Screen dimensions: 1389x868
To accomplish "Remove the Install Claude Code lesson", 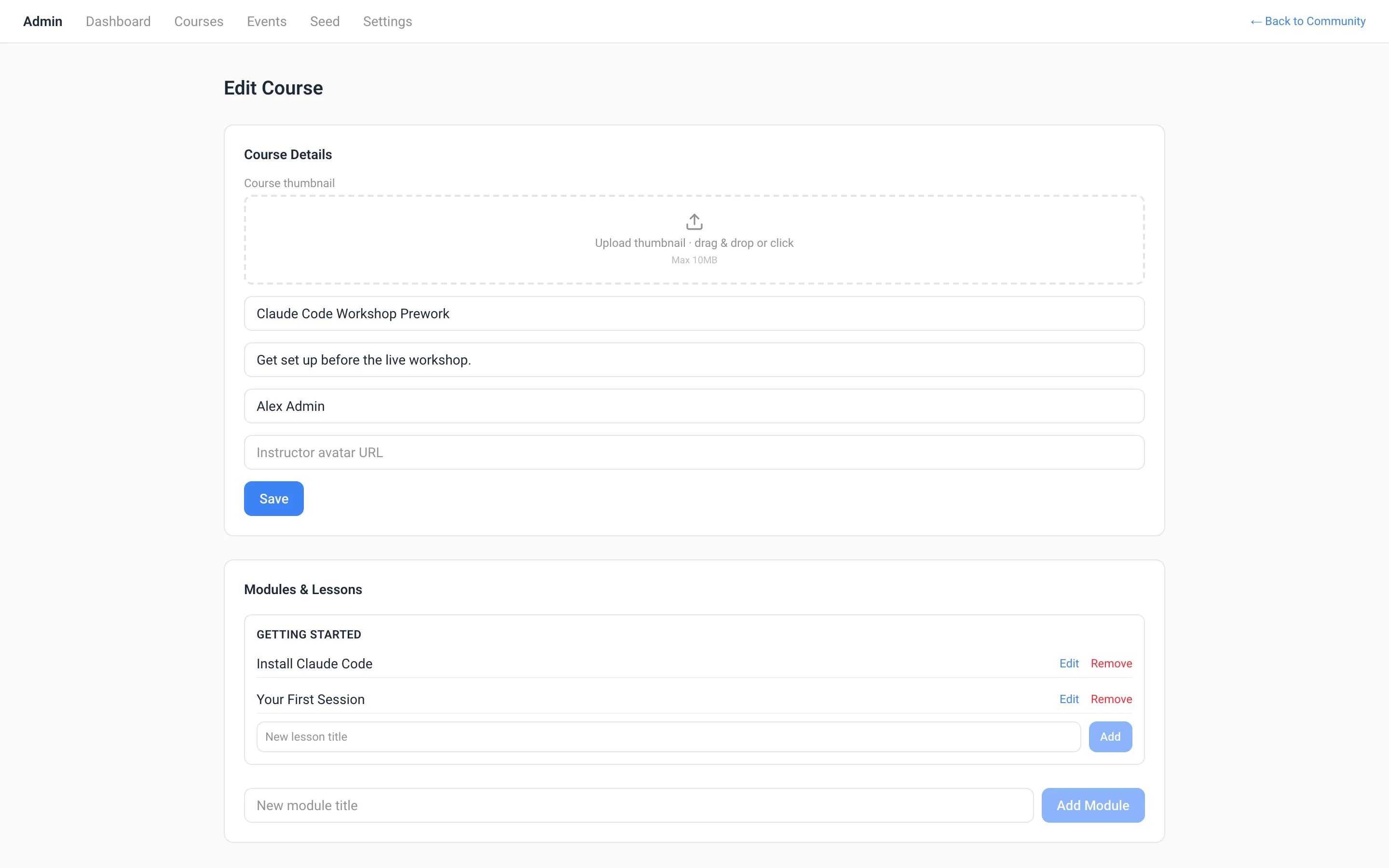I will coord(1111,663).
